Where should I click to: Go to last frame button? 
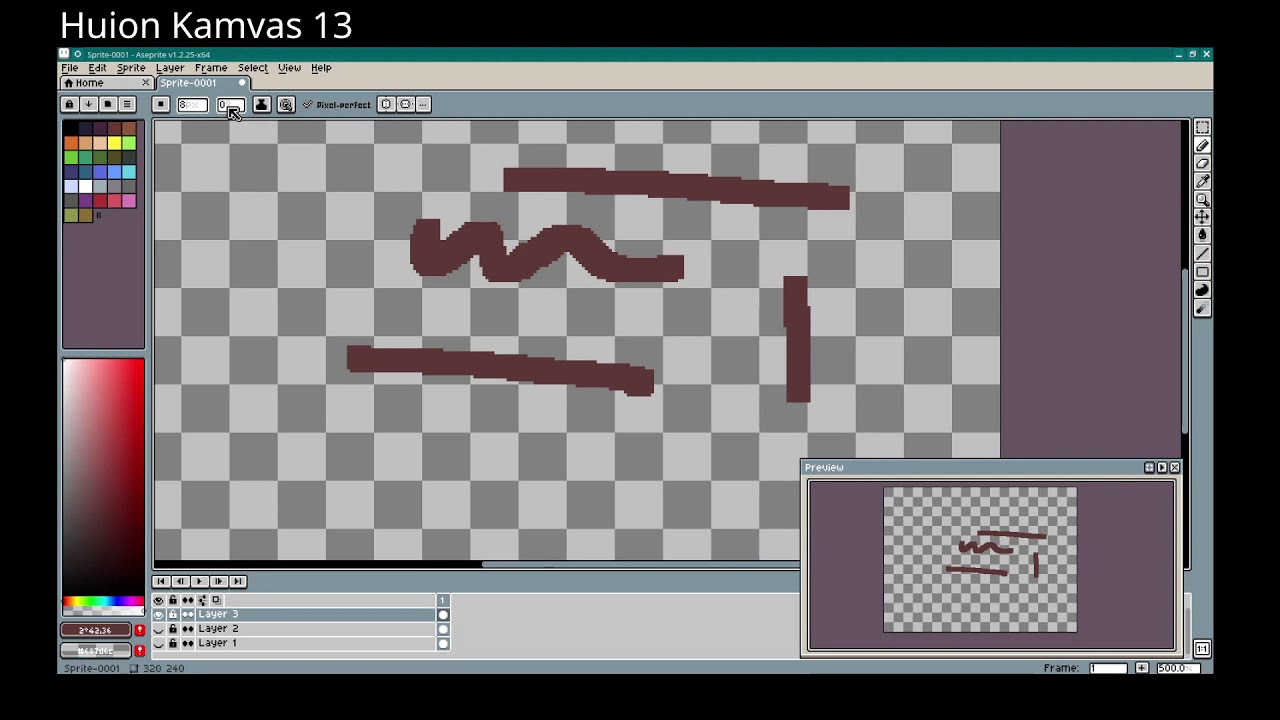237,581
